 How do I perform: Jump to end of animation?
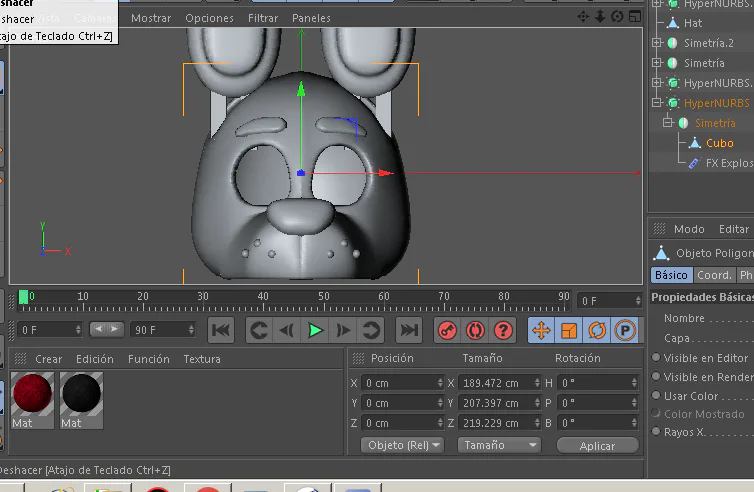[409, 330]
